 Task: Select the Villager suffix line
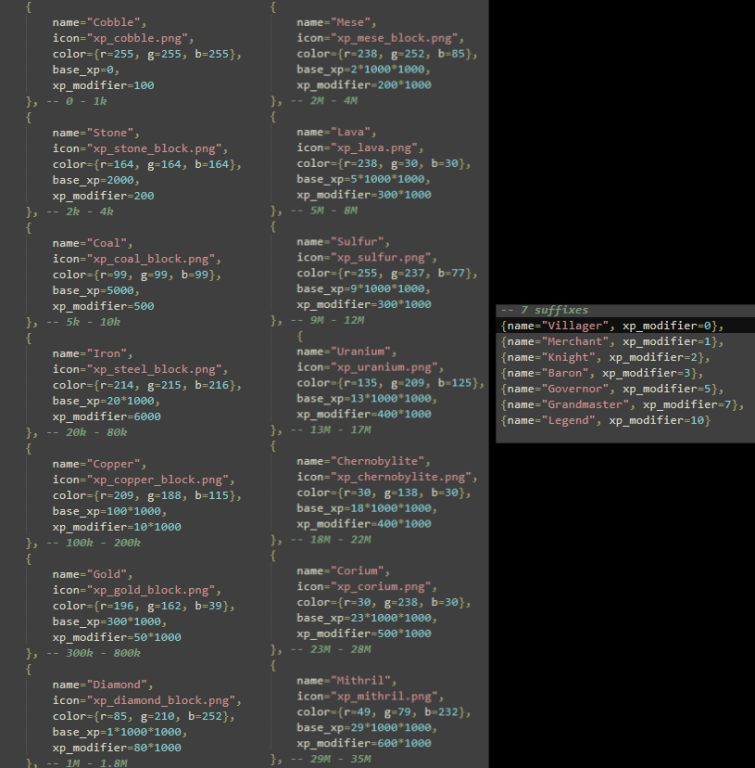click(611, 326)
